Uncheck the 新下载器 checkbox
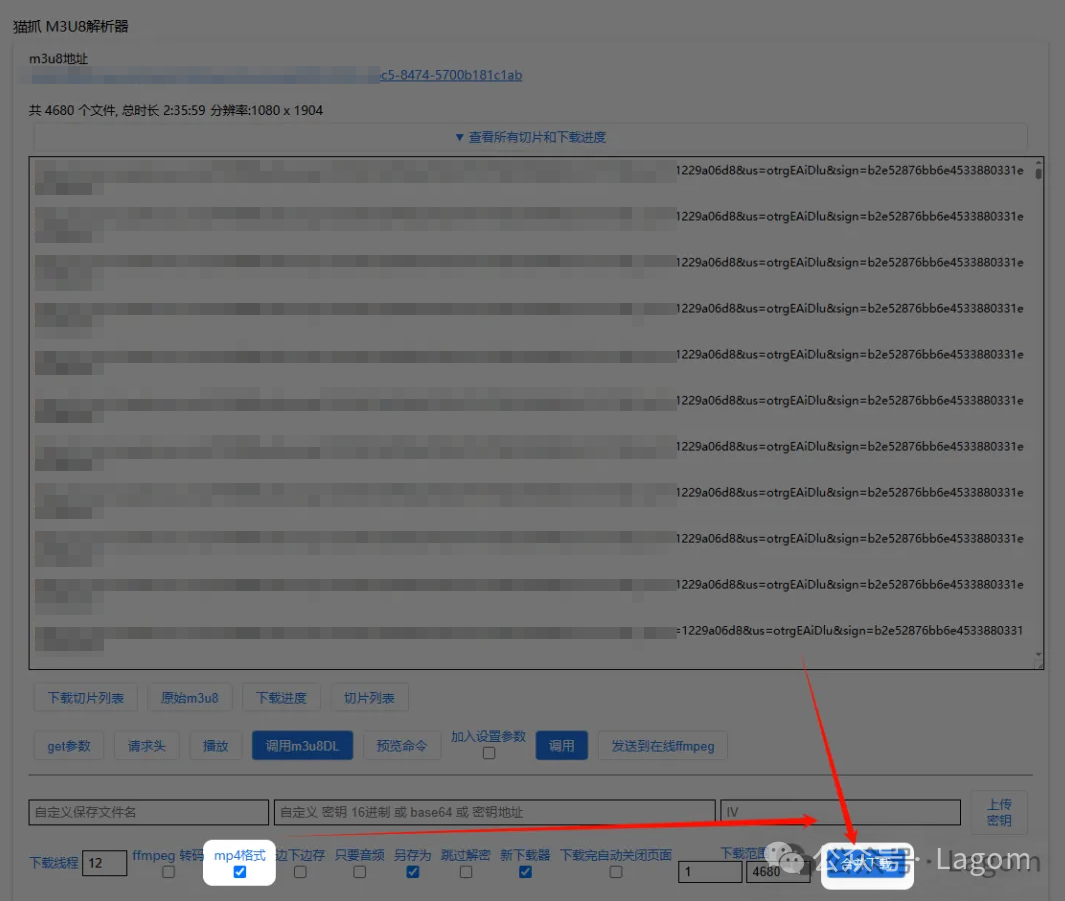 coord(526,872)
